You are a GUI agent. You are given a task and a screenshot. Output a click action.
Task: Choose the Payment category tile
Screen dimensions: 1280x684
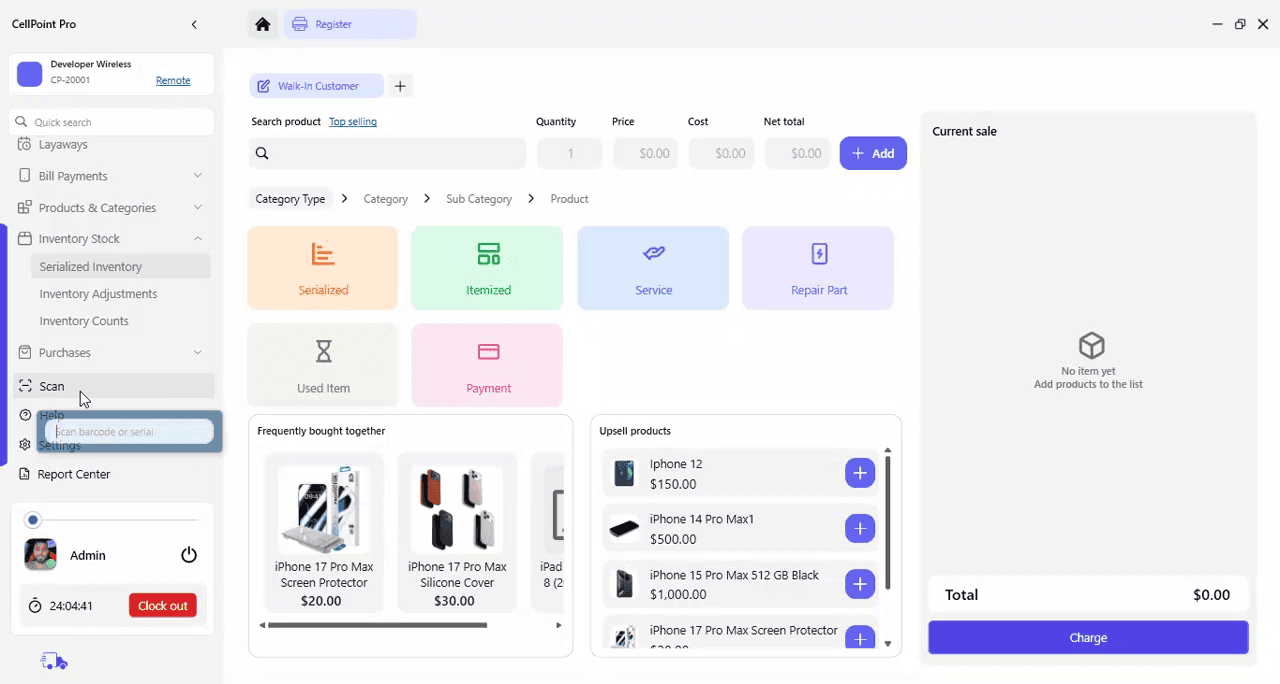(488, 365)
